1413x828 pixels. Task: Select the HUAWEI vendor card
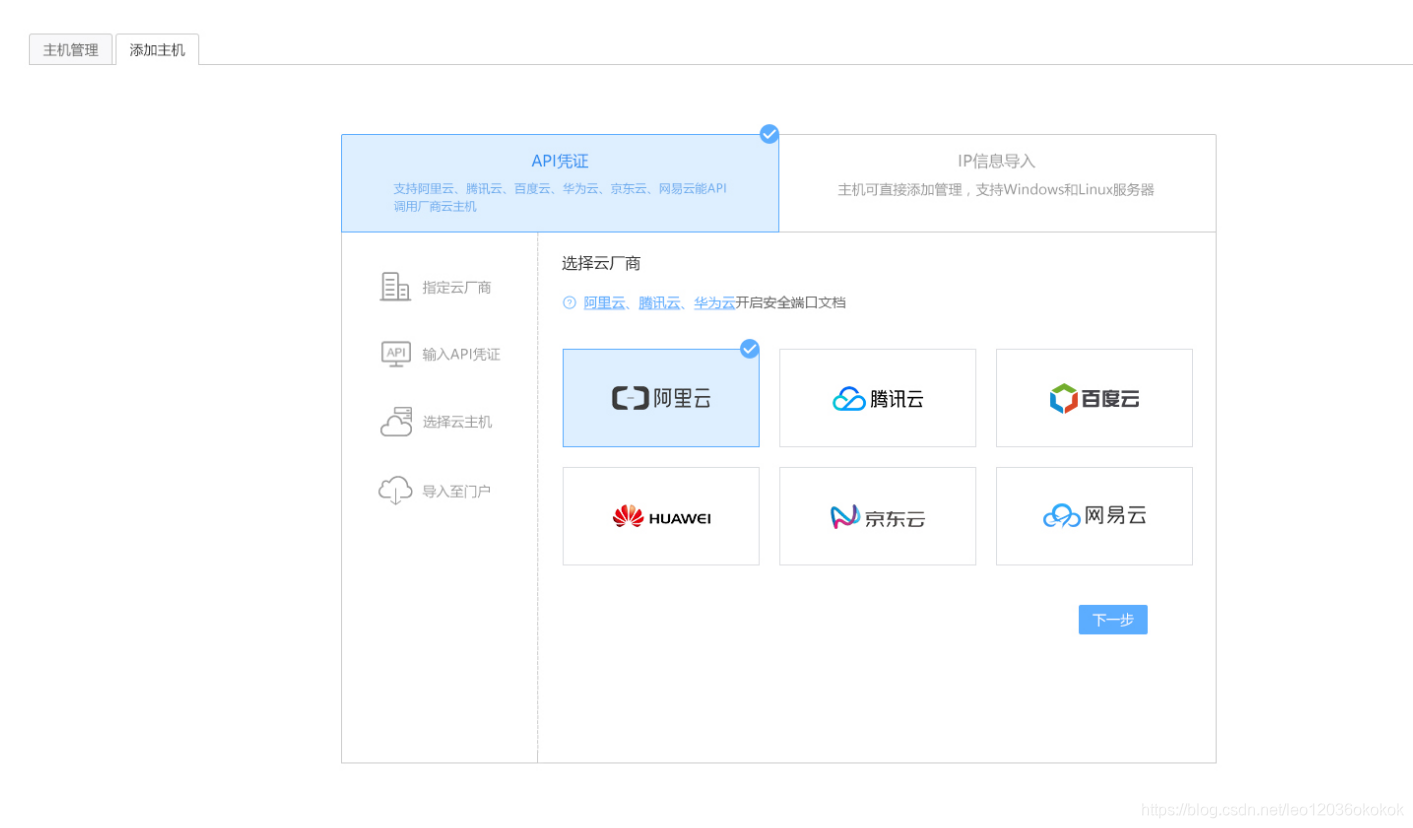(x=661, y=516)
